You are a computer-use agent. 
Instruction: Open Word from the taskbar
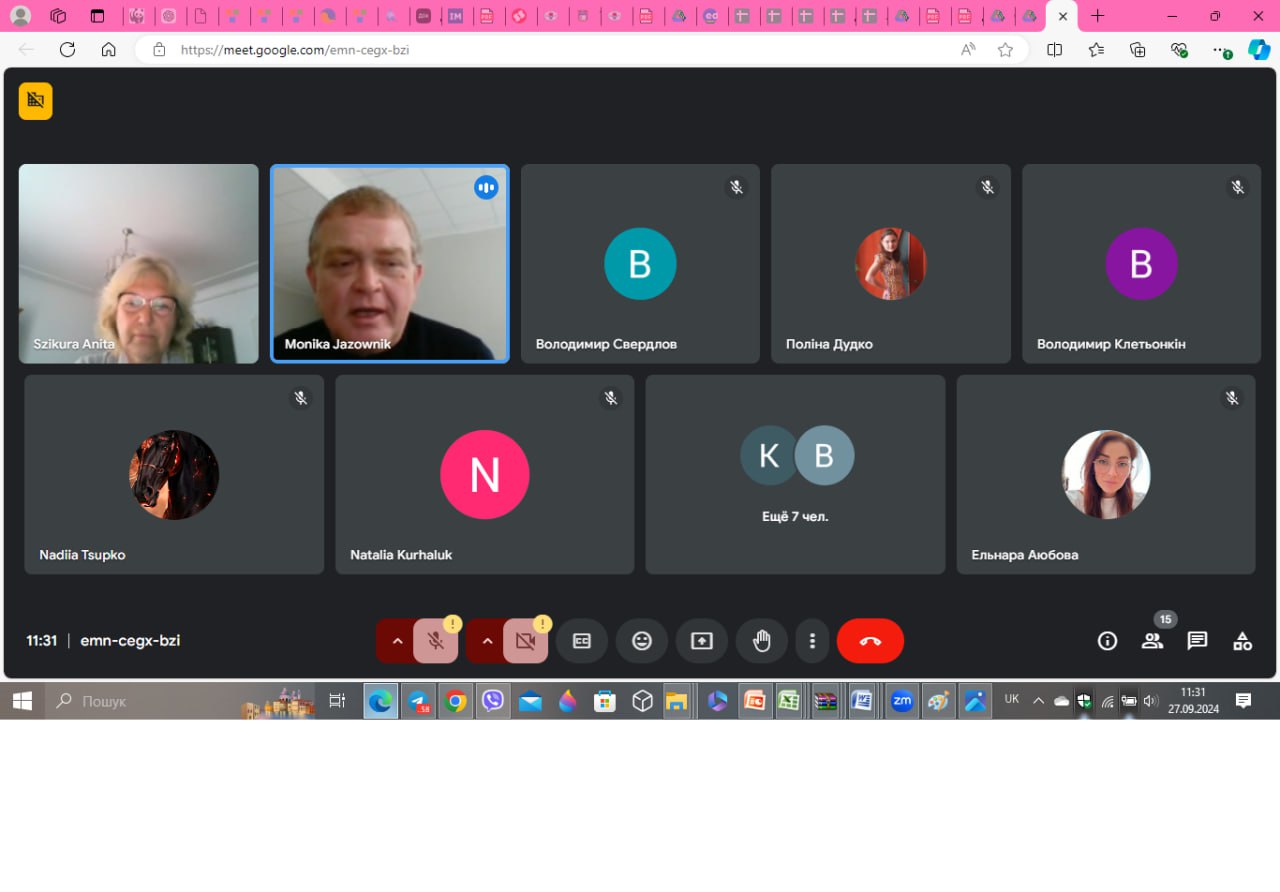861,701
